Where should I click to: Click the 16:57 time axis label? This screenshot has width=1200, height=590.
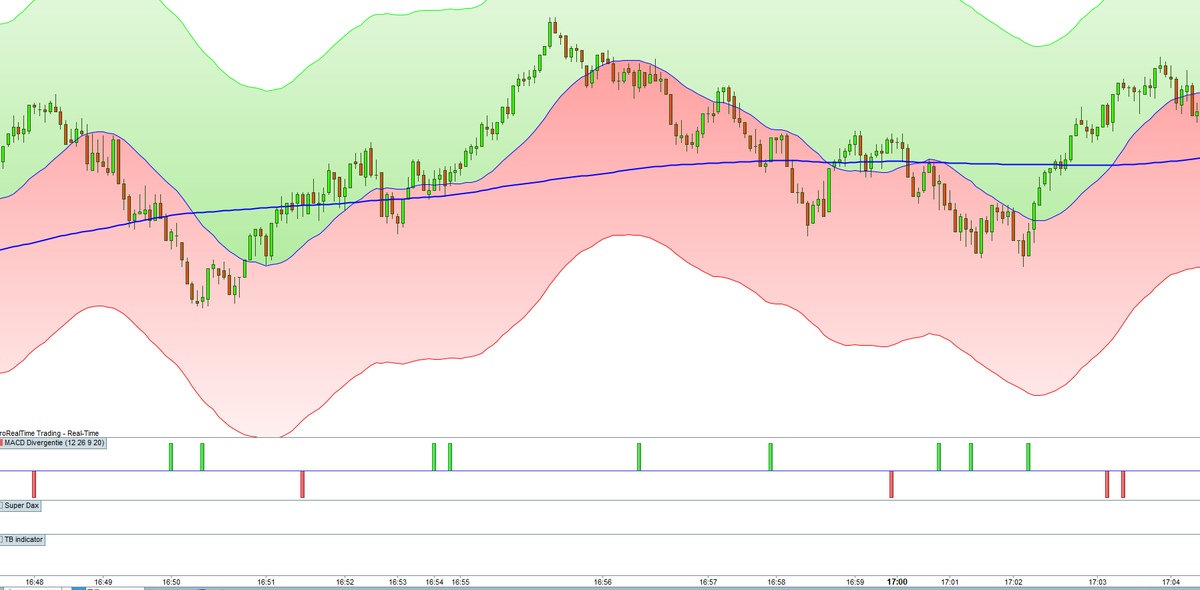click(707, 581)
